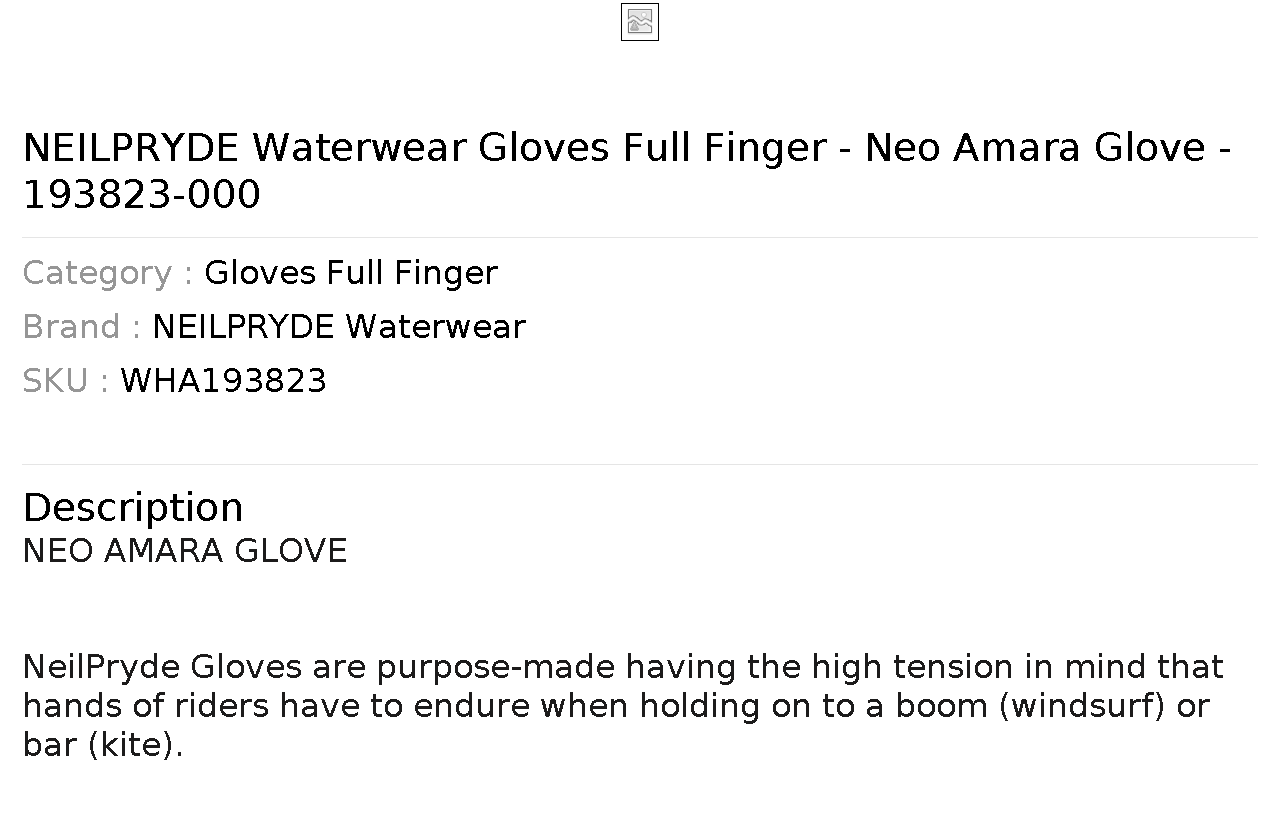
Task: Click the word boom in the description
Action: [941, 706]
